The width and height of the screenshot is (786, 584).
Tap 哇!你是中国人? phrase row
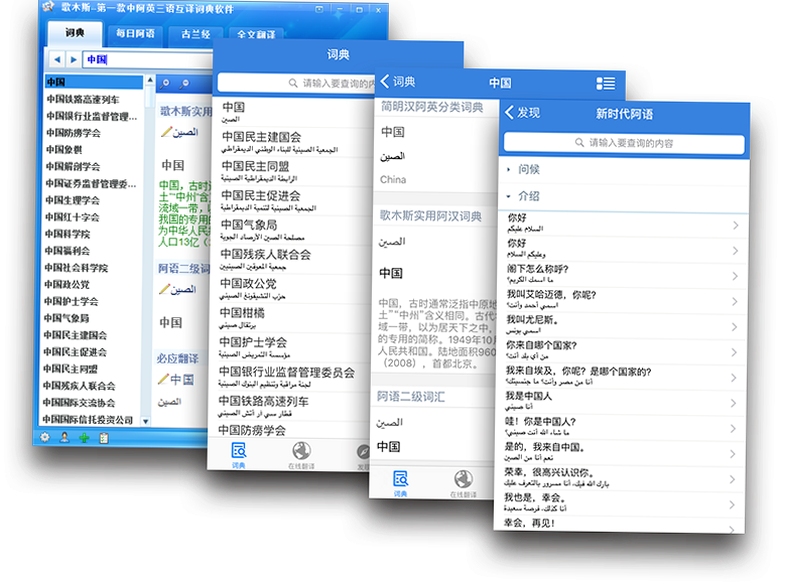[x=622, y=427]
